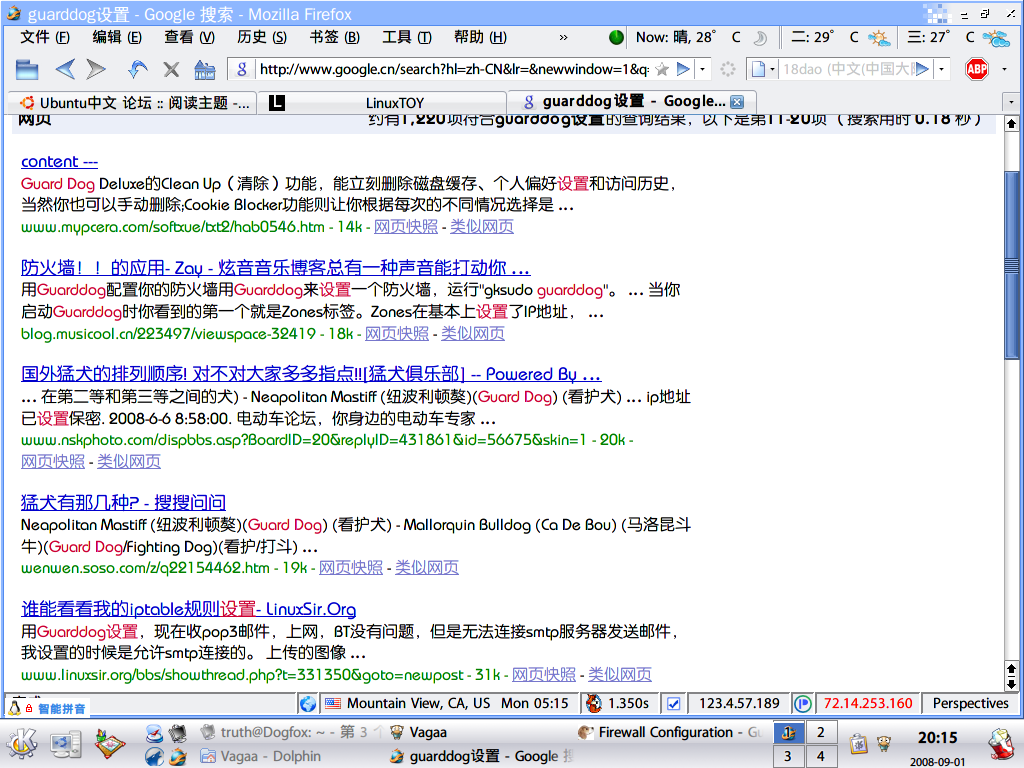Click the blue P icon in status bar
The image size is (1024, 768).
[803, 703]
